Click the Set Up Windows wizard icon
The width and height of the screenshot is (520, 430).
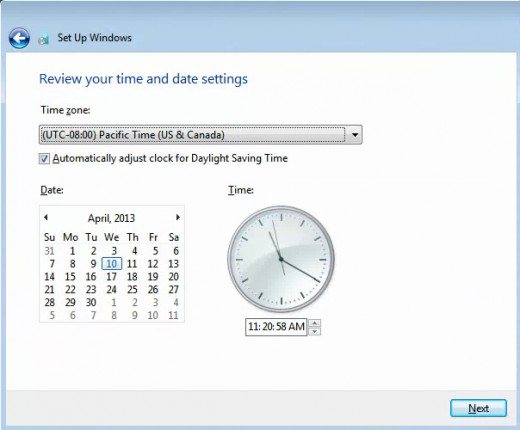click(43, 39)
